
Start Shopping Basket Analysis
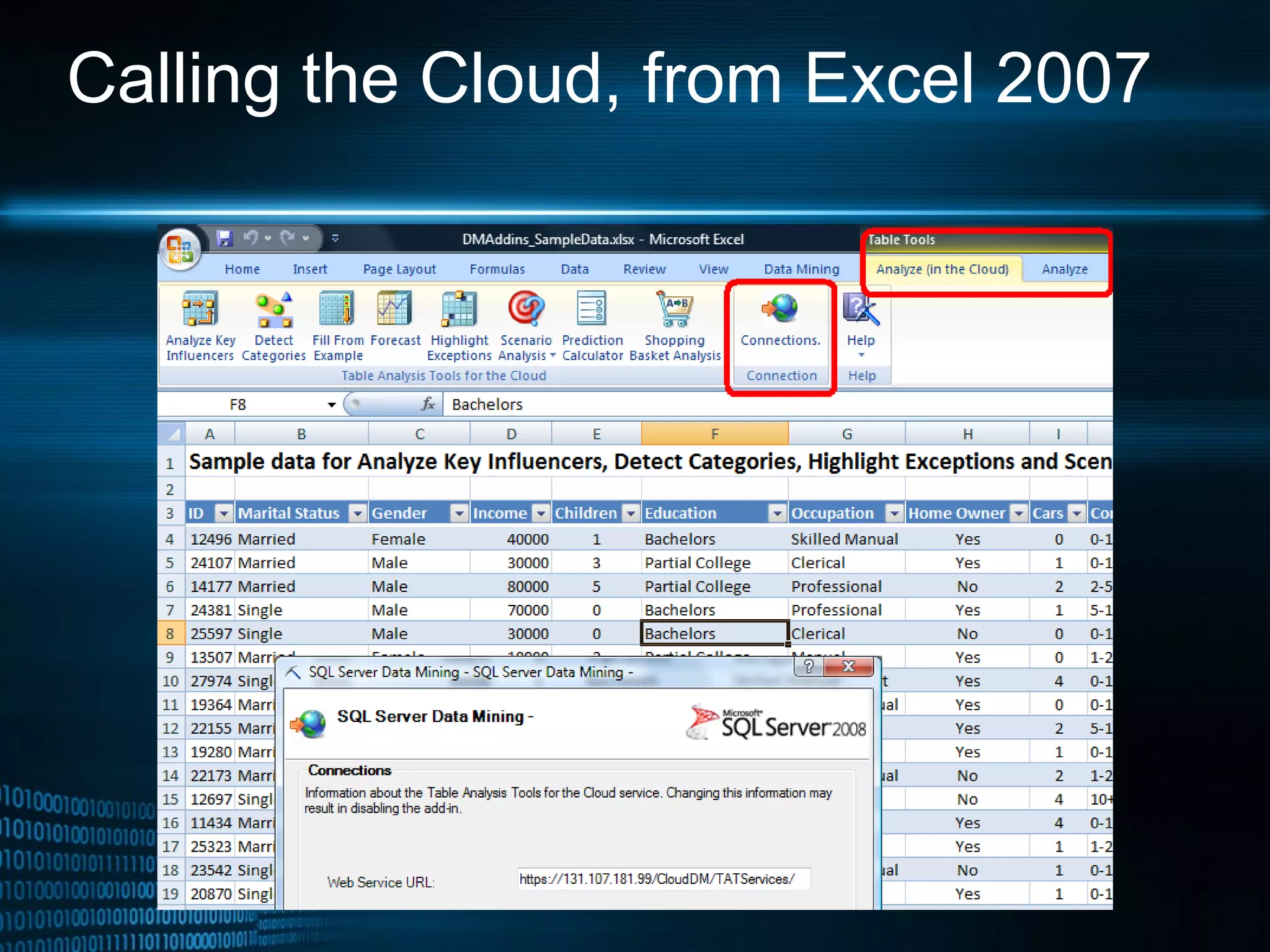[x=675, y=309]
